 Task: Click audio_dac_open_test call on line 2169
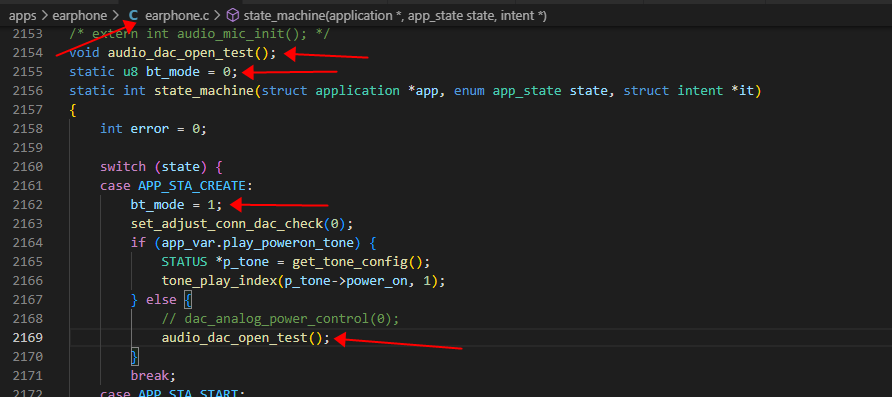point(234,337)
